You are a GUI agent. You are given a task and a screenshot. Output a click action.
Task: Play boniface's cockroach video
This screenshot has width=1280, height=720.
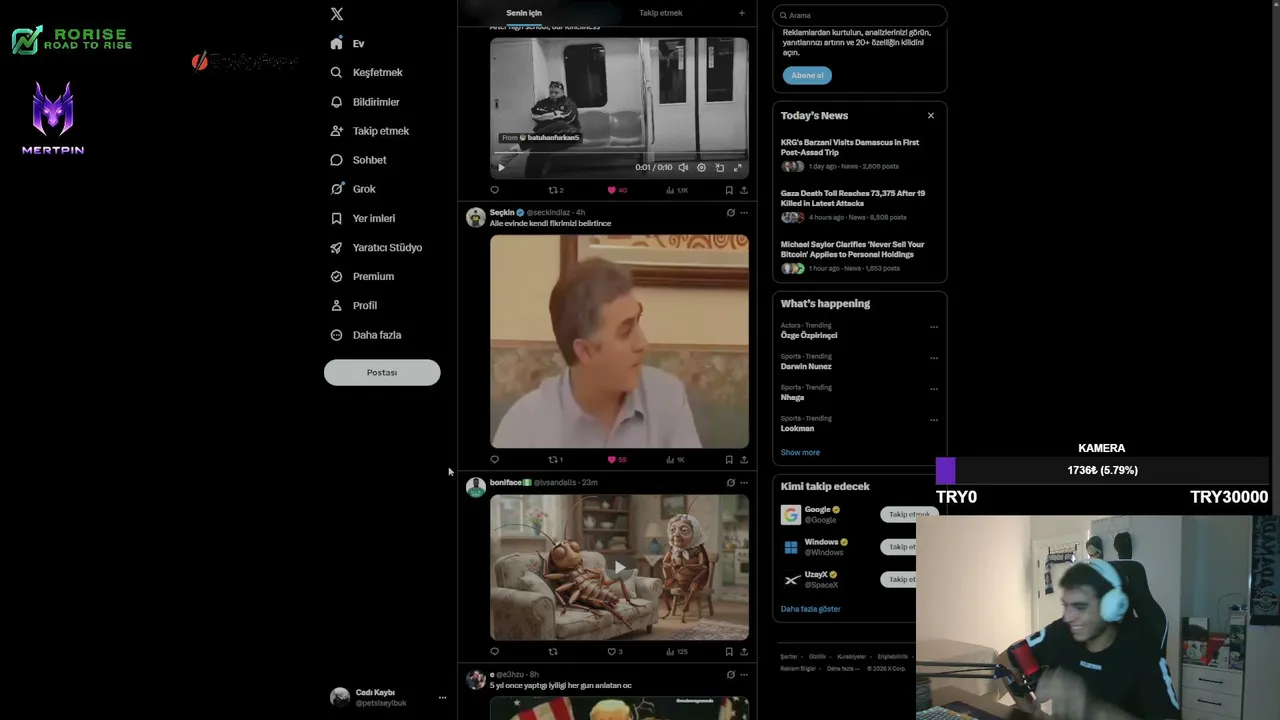619,567
